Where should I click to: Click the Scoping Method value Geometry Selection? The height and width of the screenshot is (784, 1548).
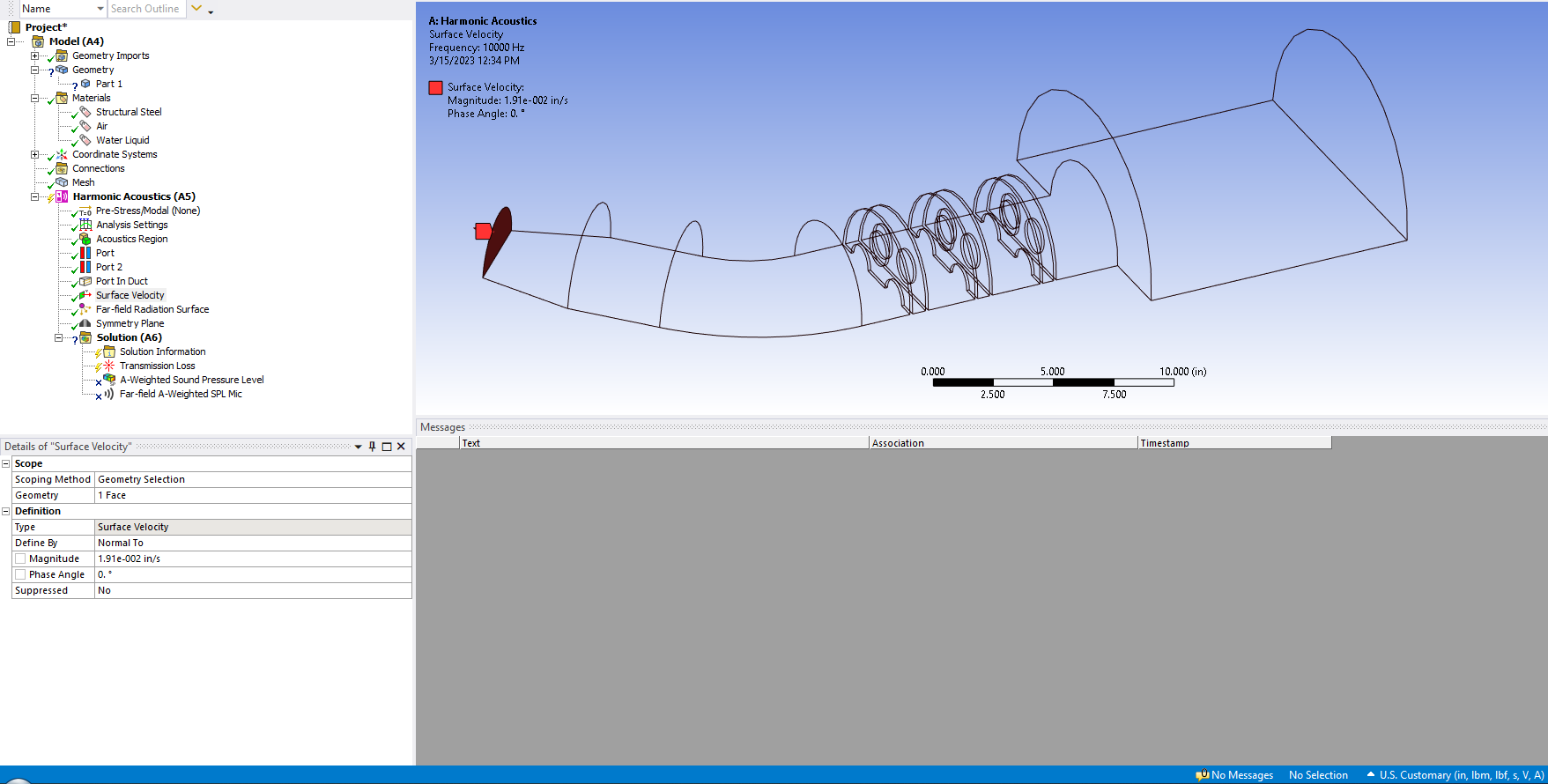point(253,479)
